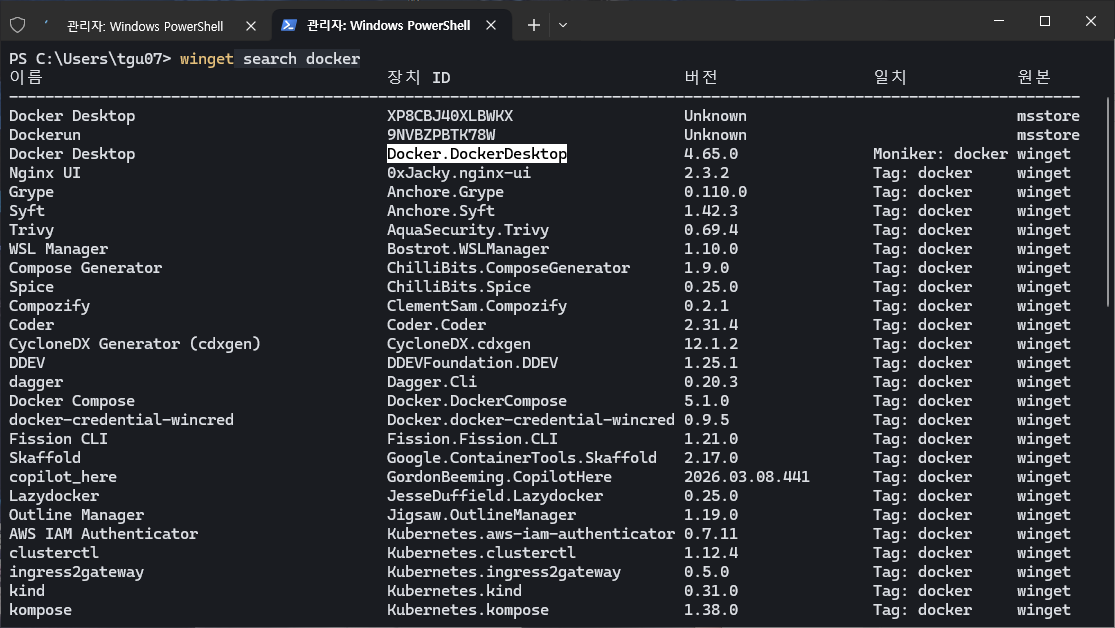Open a new tab with the plus button
Viewport: 1115px width, 628px height.
click(534, 25)
